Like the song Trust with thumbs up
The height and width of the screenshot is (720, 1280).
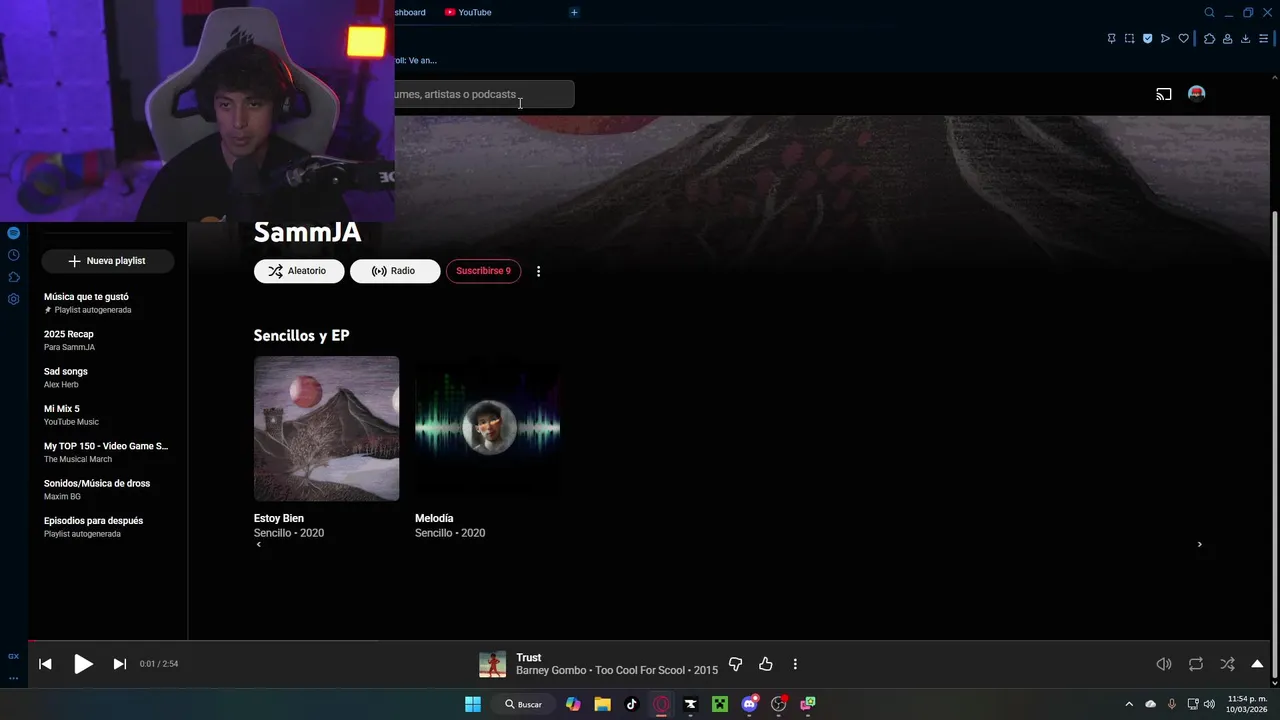coord(766,664)
